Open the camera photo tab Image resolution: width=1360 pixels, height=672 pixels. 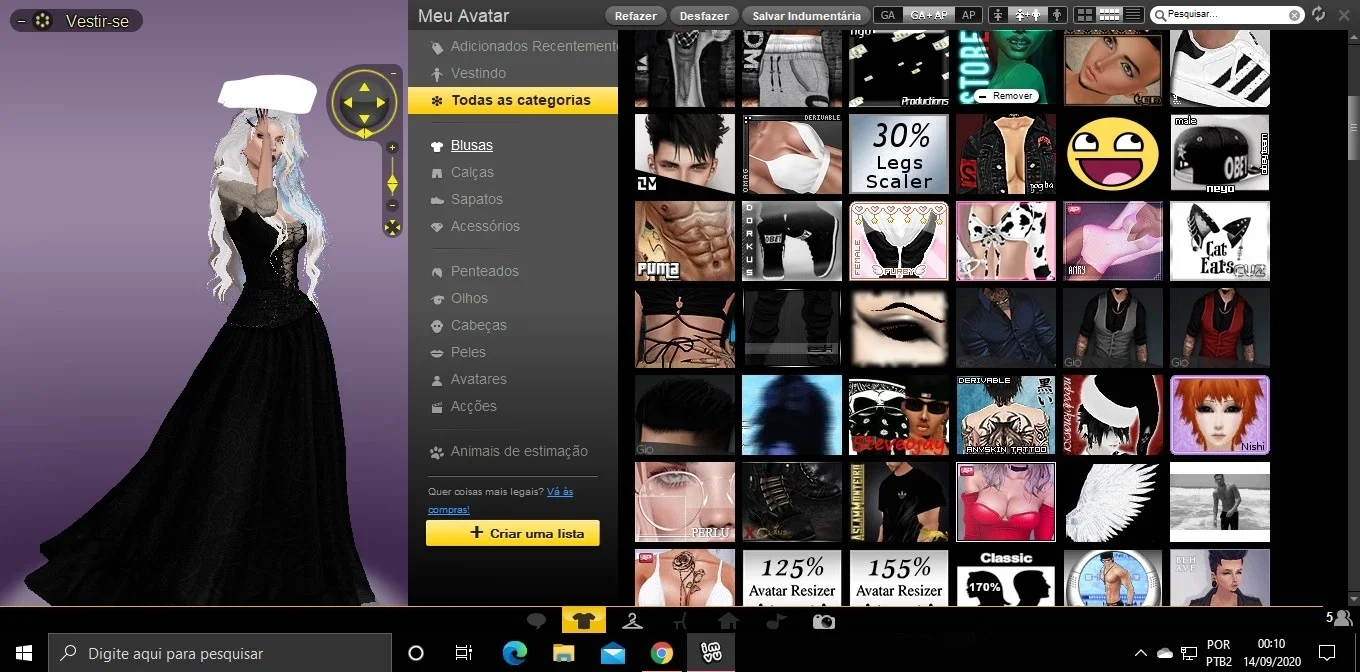pos(823,621)
